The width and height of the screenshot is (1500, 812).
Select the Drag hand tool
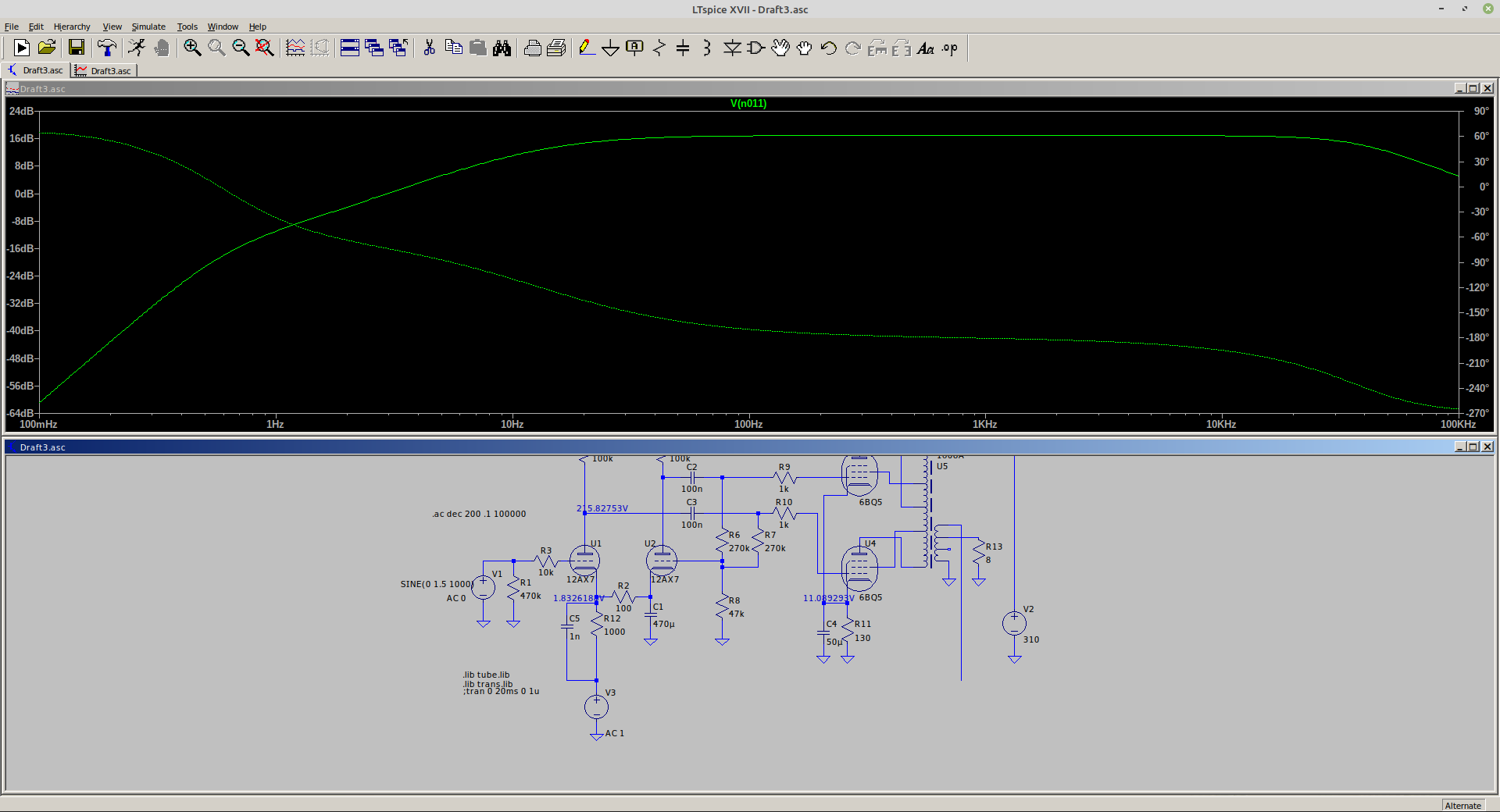pyautogui.click(x=805, y=48)
